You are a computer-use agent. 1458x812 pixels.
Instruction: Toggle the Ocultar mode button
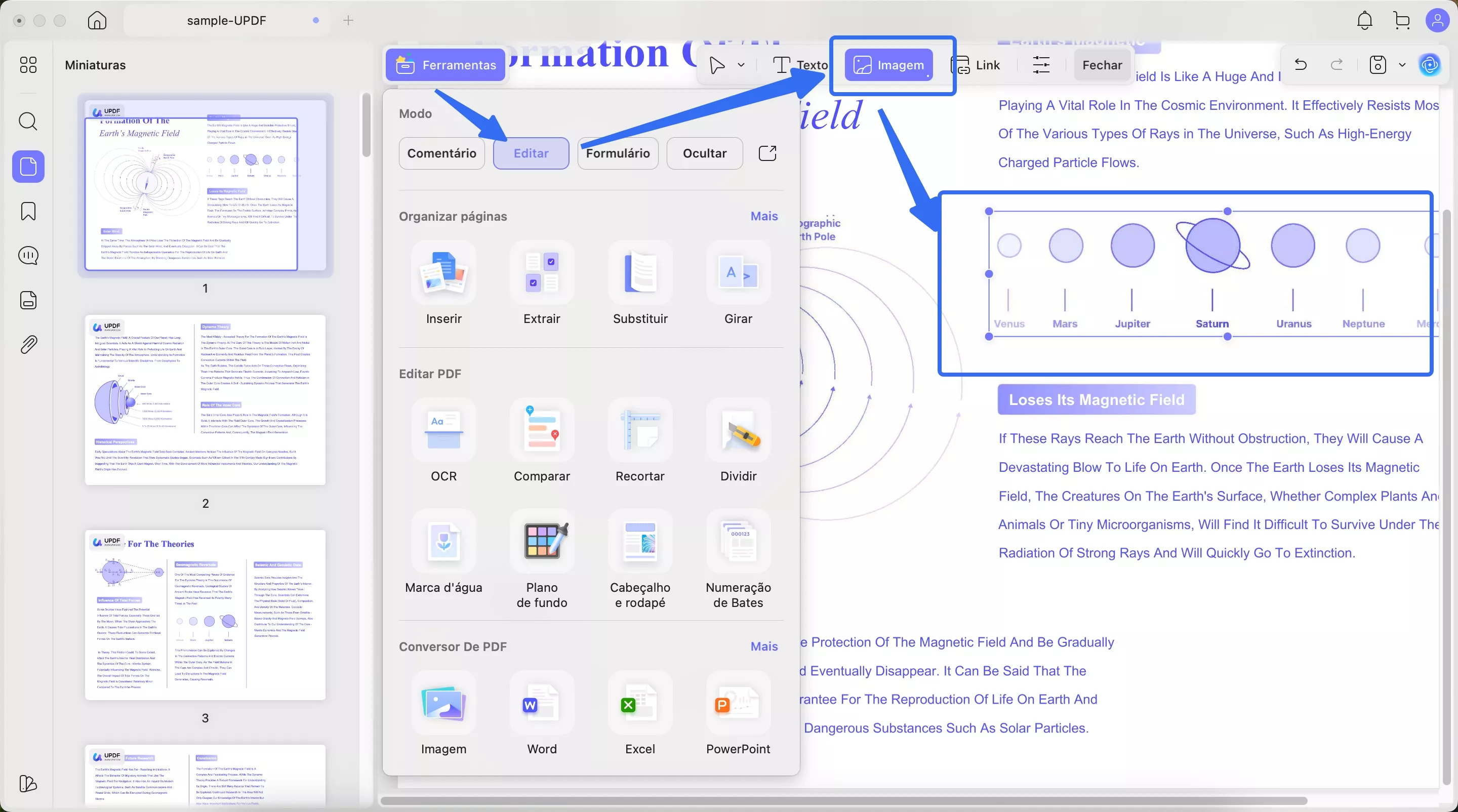click(x=704, y=153)
